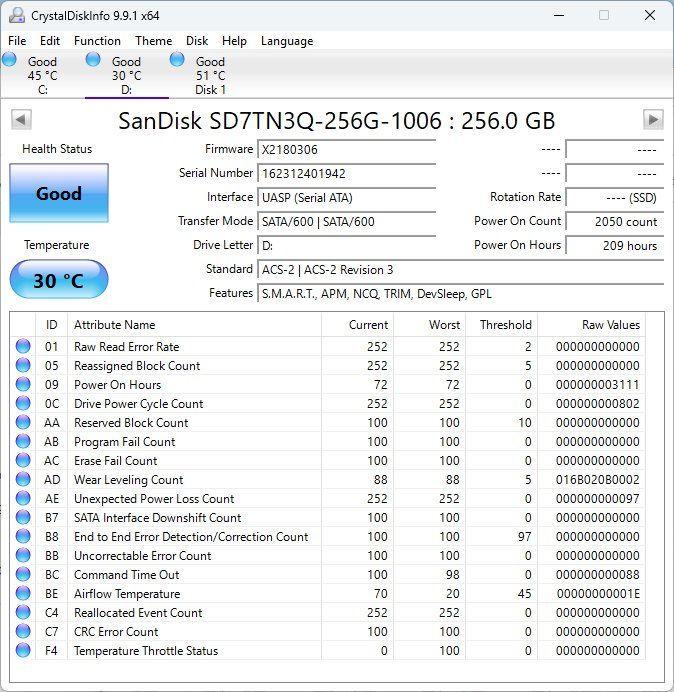Click the Serial Number field
Image resolution: width=674 pixels, height=692 pixels.
click(346, 173)
